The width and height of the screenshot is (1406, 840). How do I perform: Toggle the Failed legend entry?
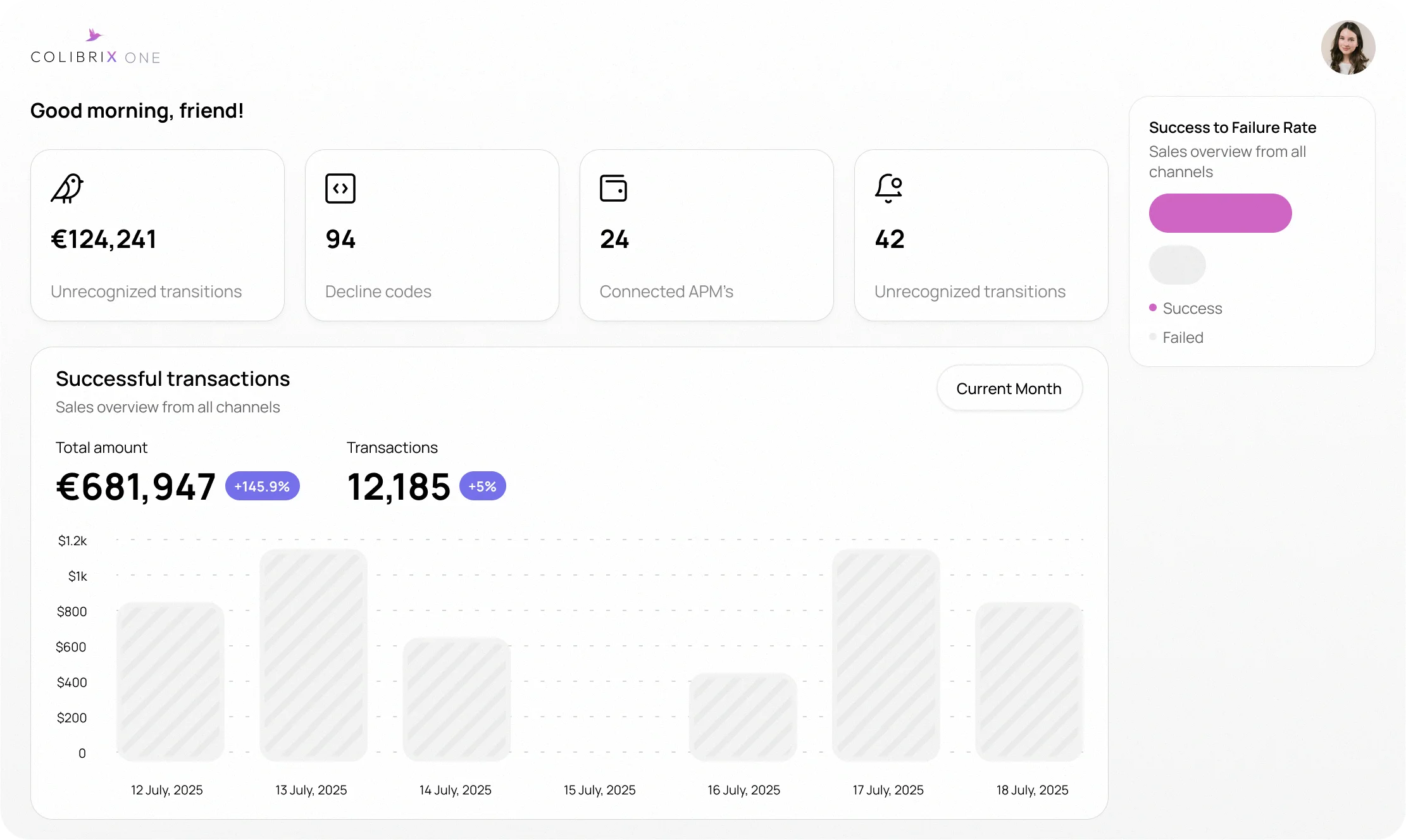(1181, 337)
